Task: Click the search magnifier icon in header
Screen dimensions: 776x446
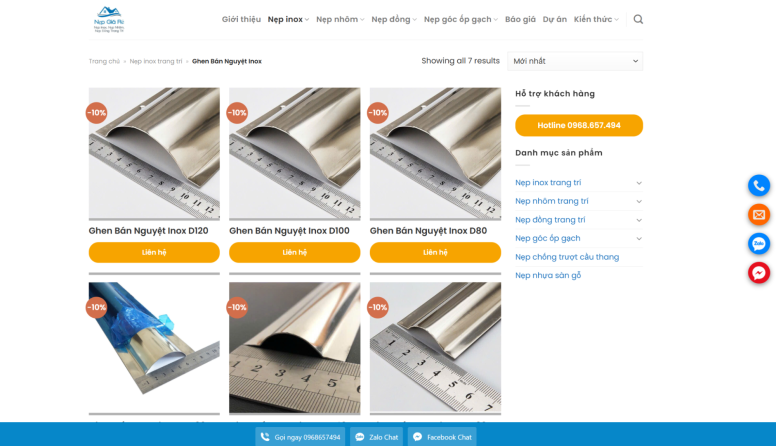Action: click(638, 19)
